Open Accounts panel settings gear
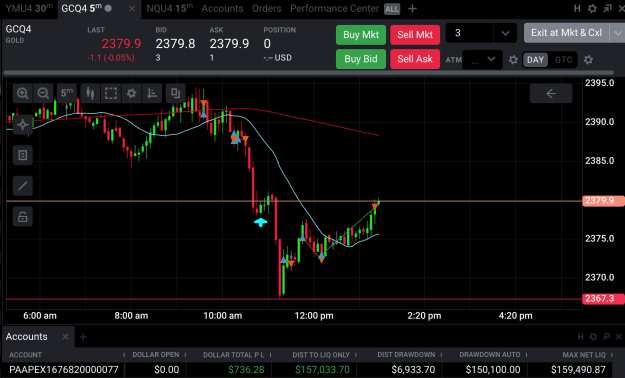This screenshot has height=378, width=625. (x=593, y=337)
